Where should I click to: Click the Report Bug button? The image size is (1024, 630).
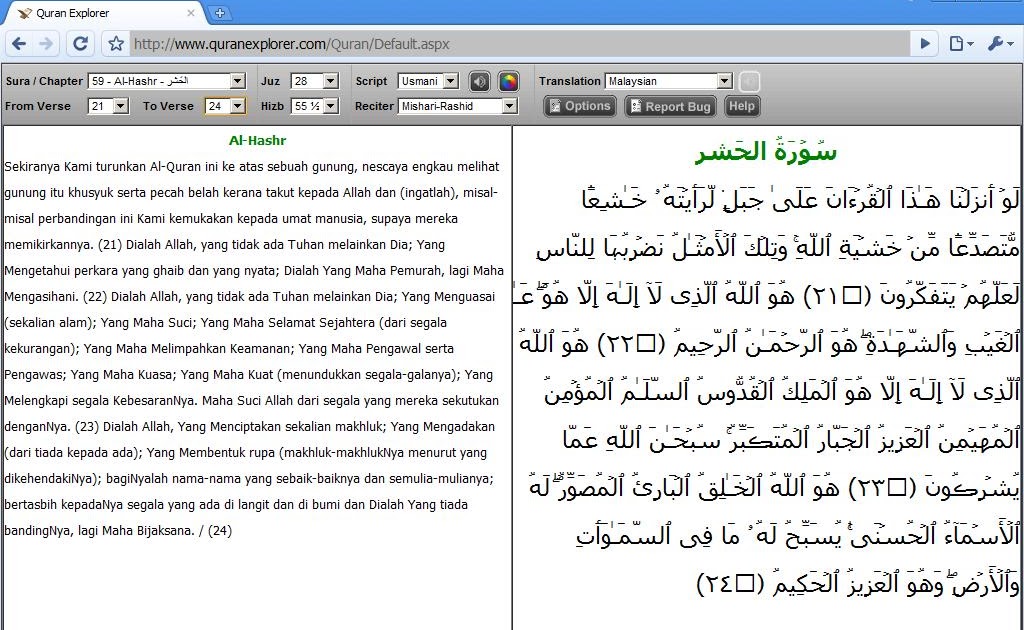coord(671,106)
